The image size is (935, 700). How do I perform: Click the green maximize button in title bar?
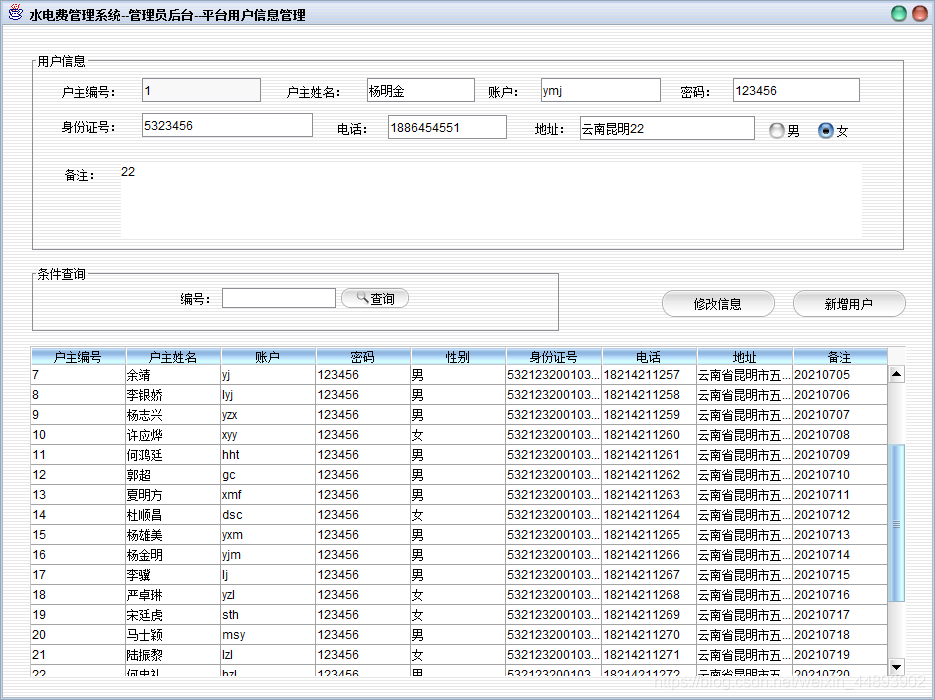point(899,13)
